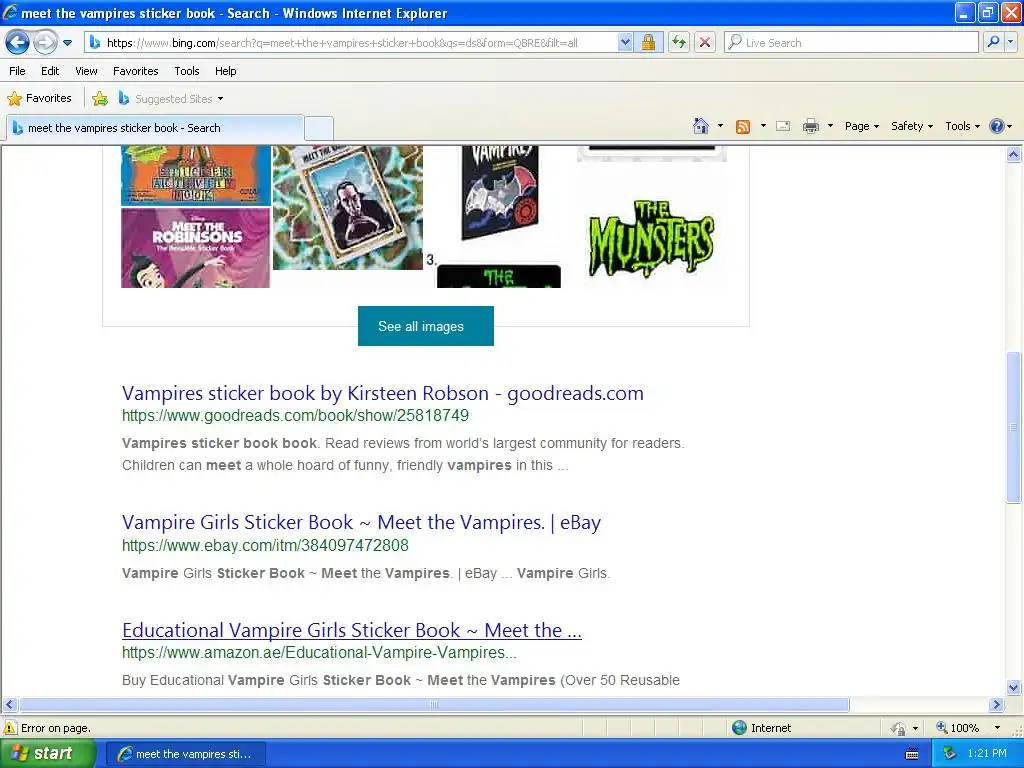The height and width of the screenshot is (768, 1024).
Task: Open the Page command menu
Action: pos(862,126)
